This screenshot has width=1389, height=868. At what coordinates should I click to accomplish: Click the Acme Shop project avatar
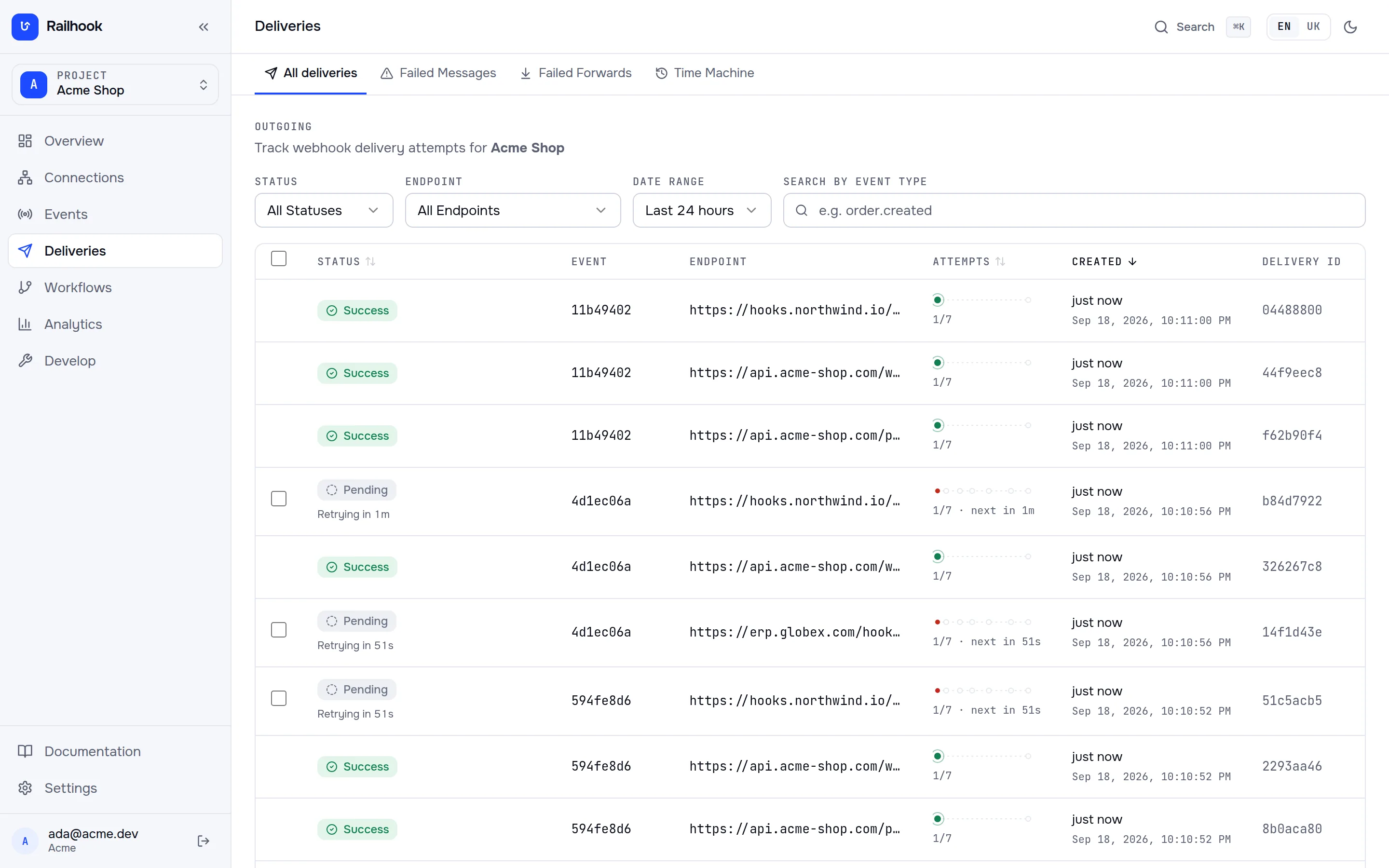[x=34, y=84]
